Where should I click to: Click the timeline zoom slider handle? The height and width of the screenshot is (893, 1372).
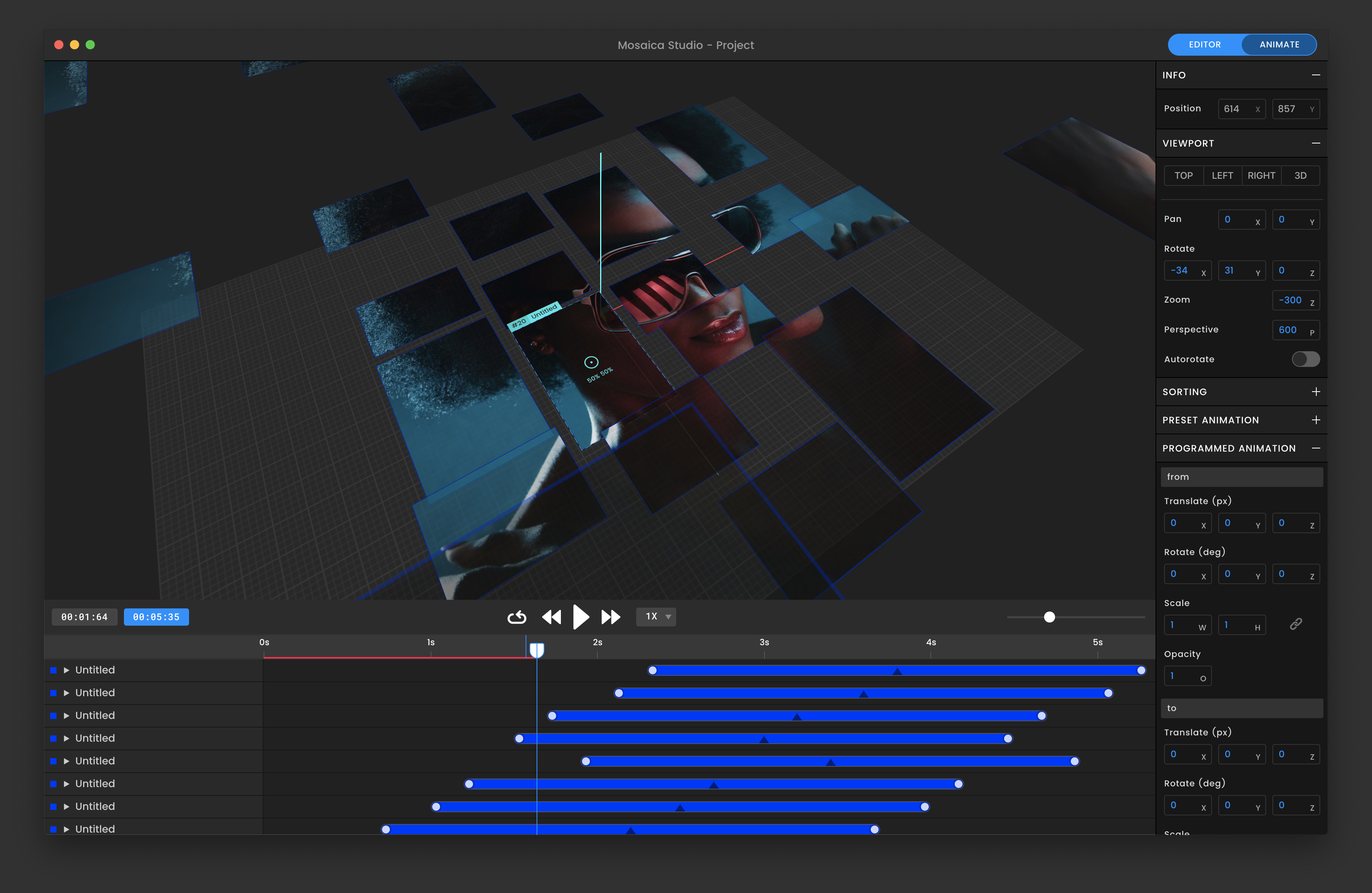click(x=1049, y=617)
